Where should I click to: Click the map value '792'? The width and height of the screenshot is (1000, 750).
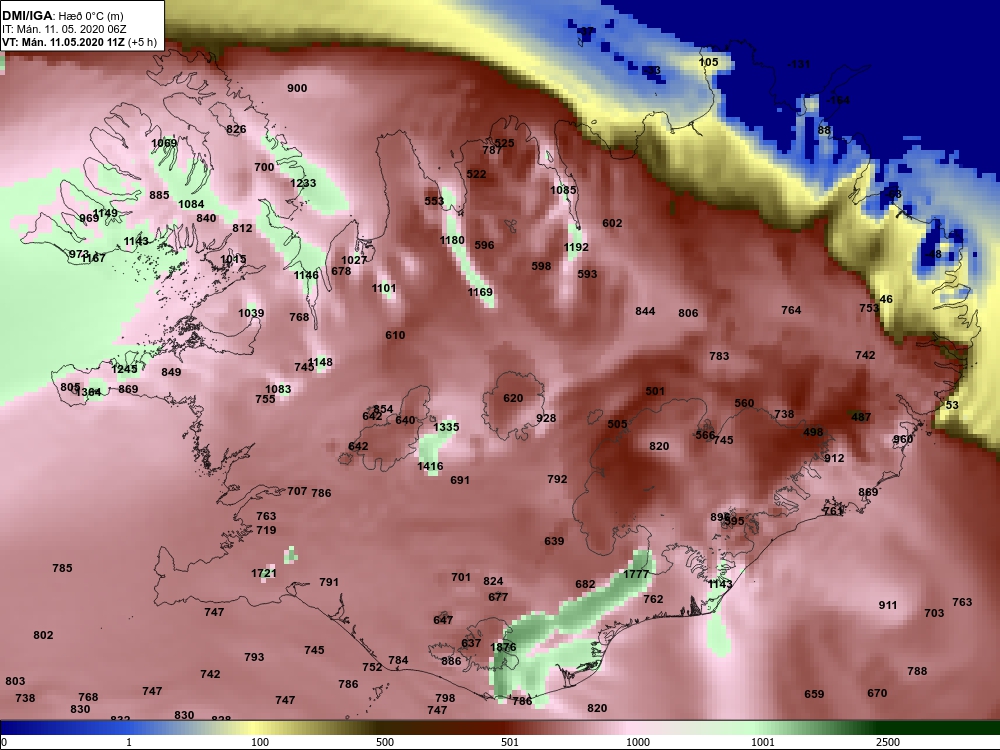pyautogui.click(x=557, y=479)
